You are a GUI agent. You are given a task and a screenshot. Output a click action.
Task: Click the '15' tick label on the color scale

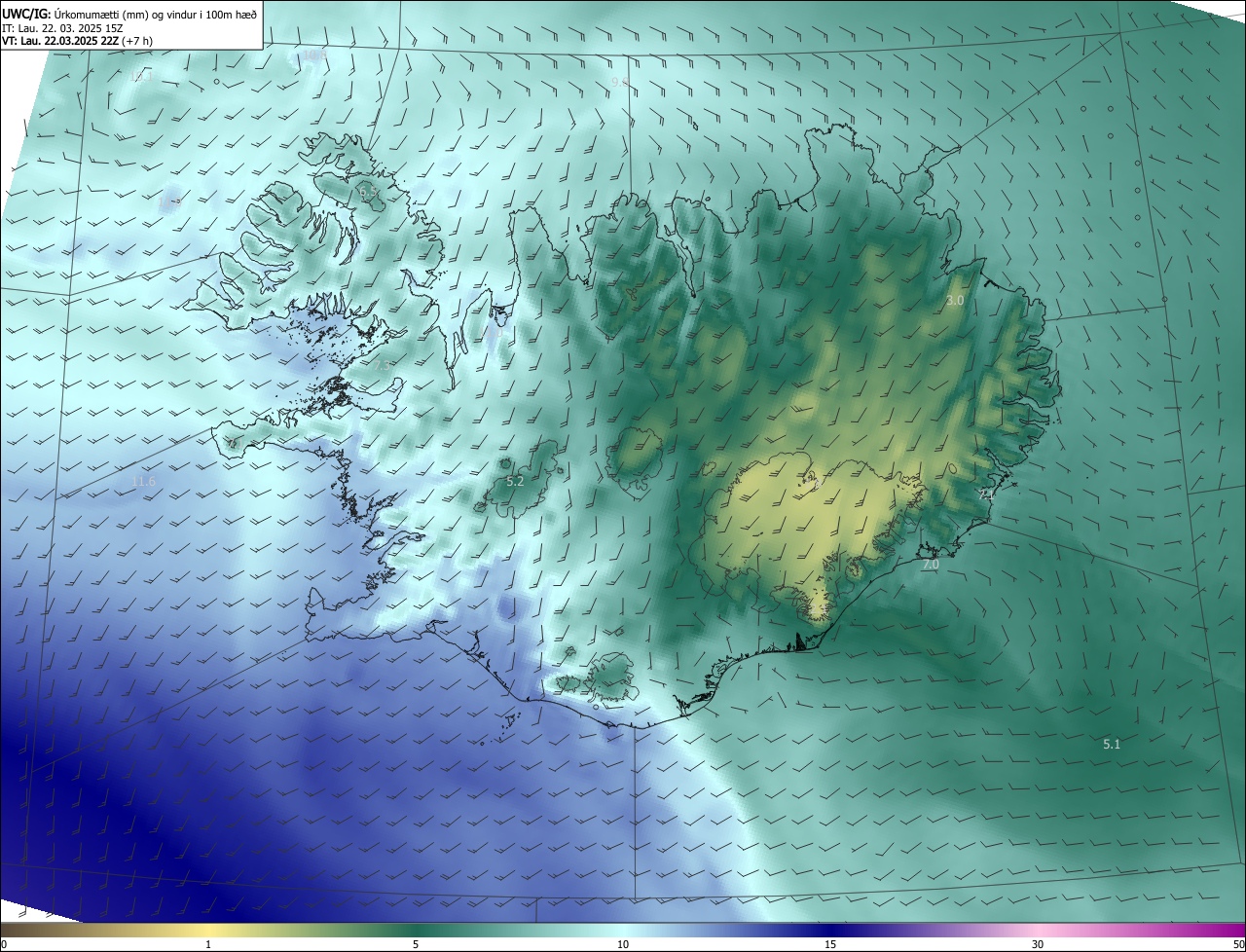[x=830, y=944]
